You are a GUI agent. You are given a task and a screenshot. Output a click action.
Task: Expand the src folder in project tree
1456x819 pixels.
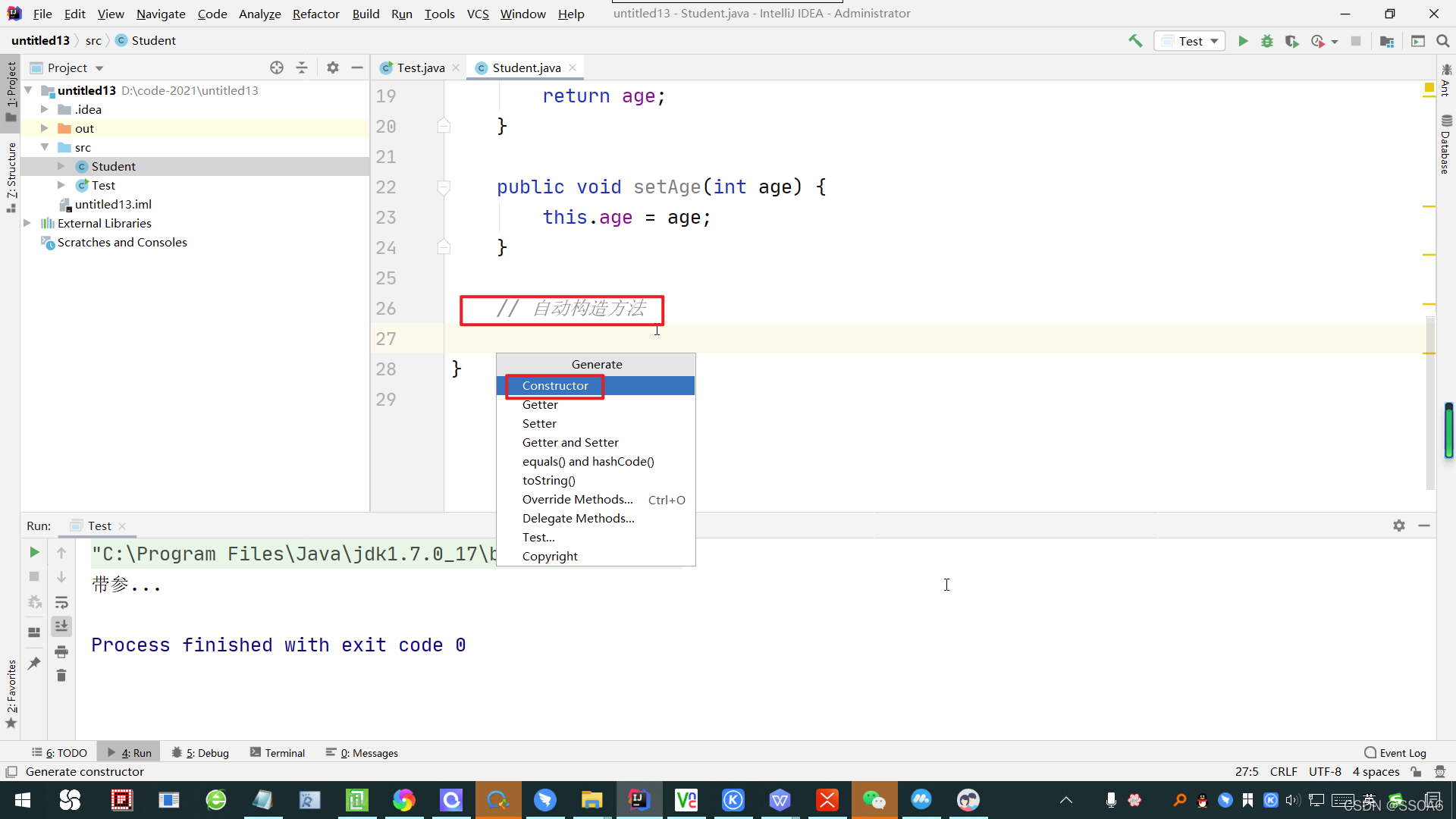coord(44,147)
